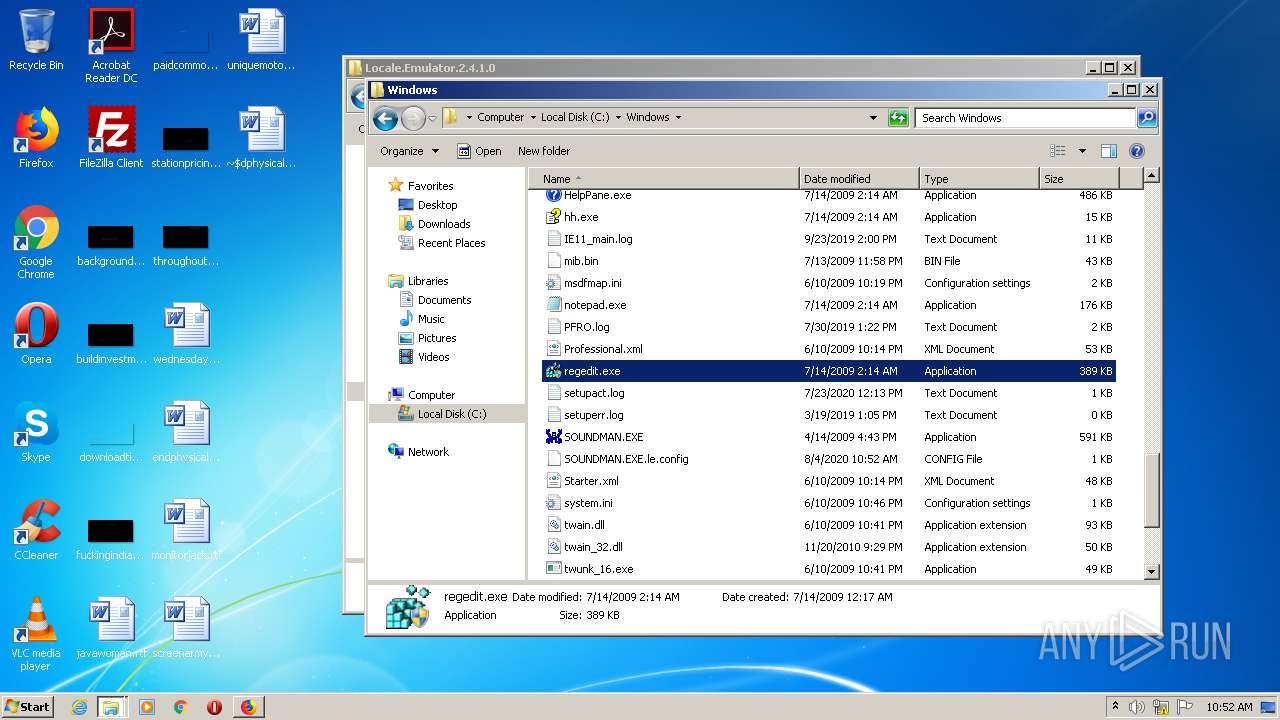The image size is (1280, 720).
Task: Select the SOUNDMAN.EXE file icon
Action: [x=553, y=437]
